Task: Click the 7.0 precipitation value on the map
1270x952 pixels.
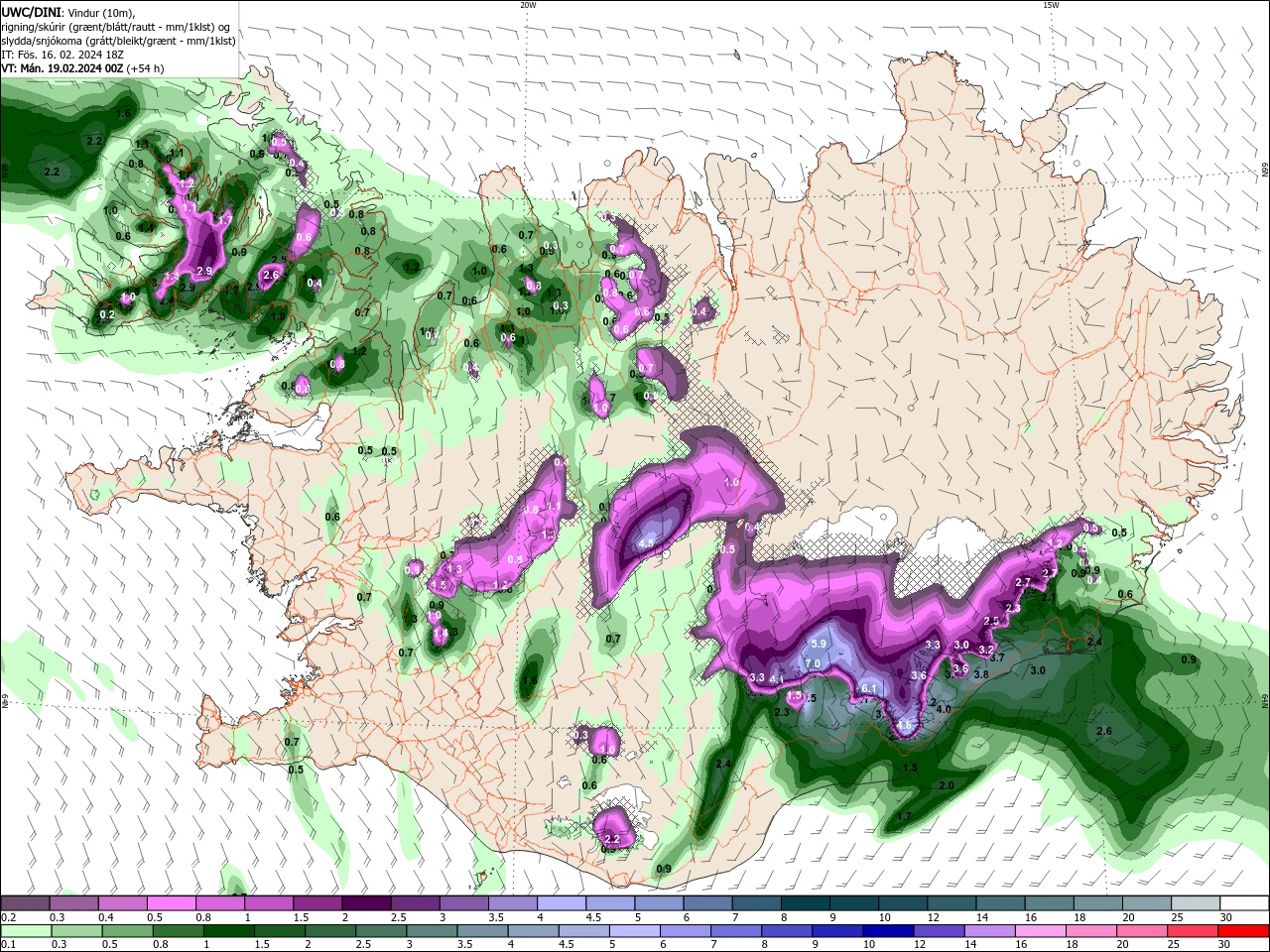Action: tap(813, 663)
